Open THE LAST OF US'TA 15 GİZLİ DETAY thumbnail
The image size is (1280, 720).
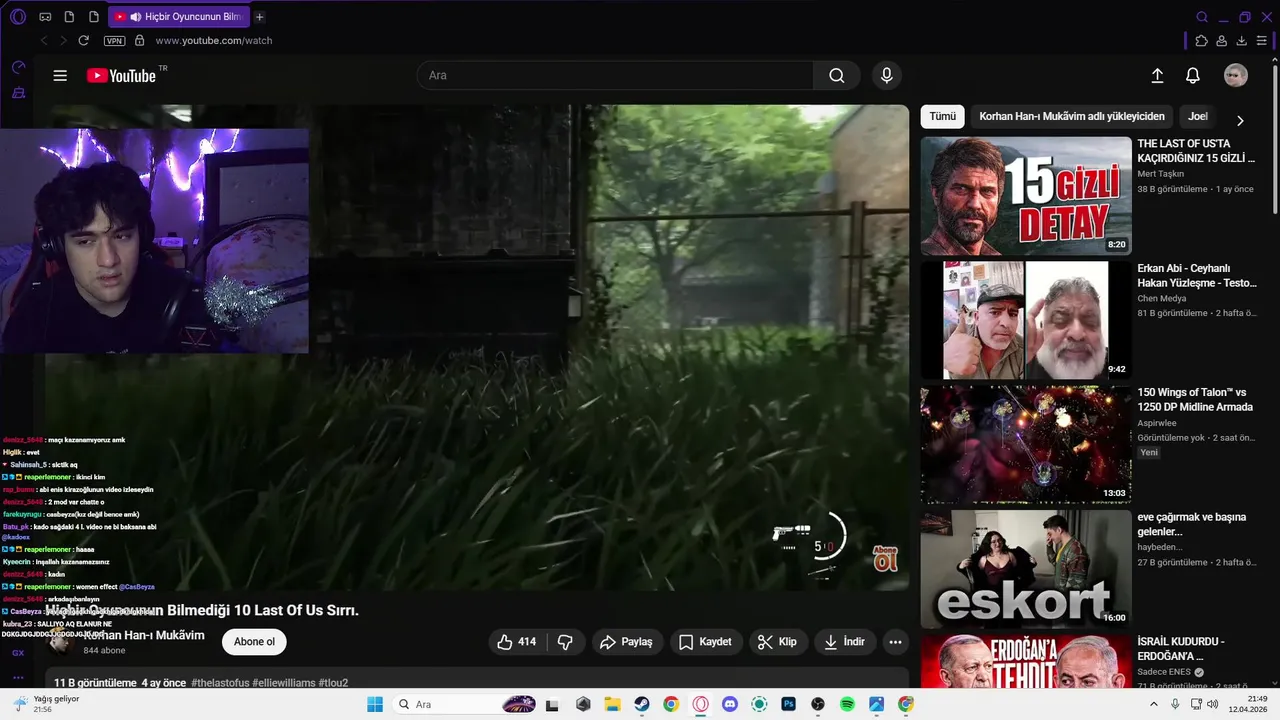(x=1026, y=196)
